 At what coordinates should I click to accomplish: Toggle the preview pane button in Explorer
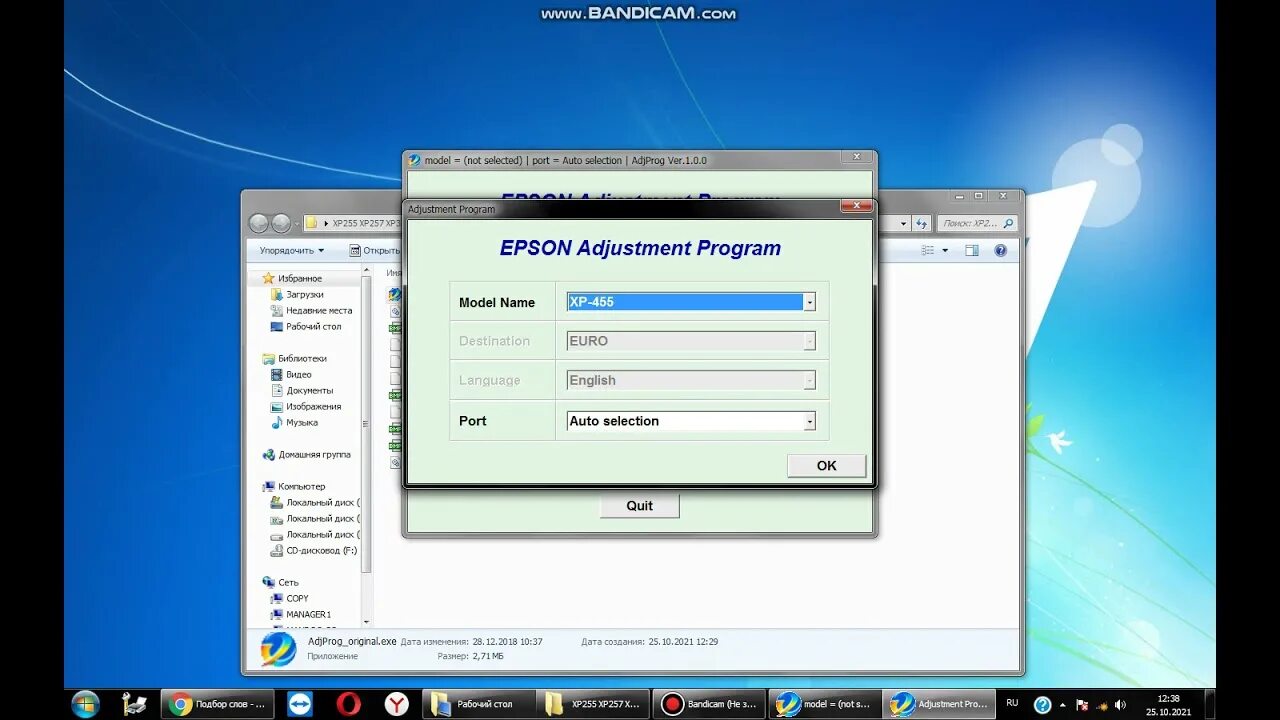click(x=972, y=251)
